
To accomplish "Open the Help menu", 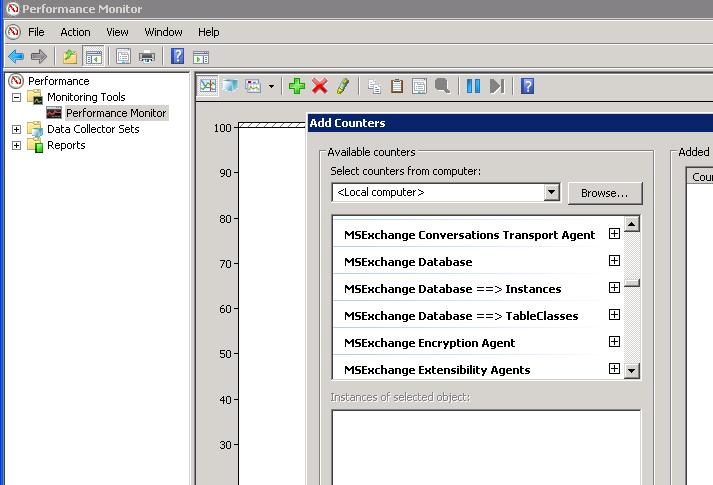I will 209,32.
